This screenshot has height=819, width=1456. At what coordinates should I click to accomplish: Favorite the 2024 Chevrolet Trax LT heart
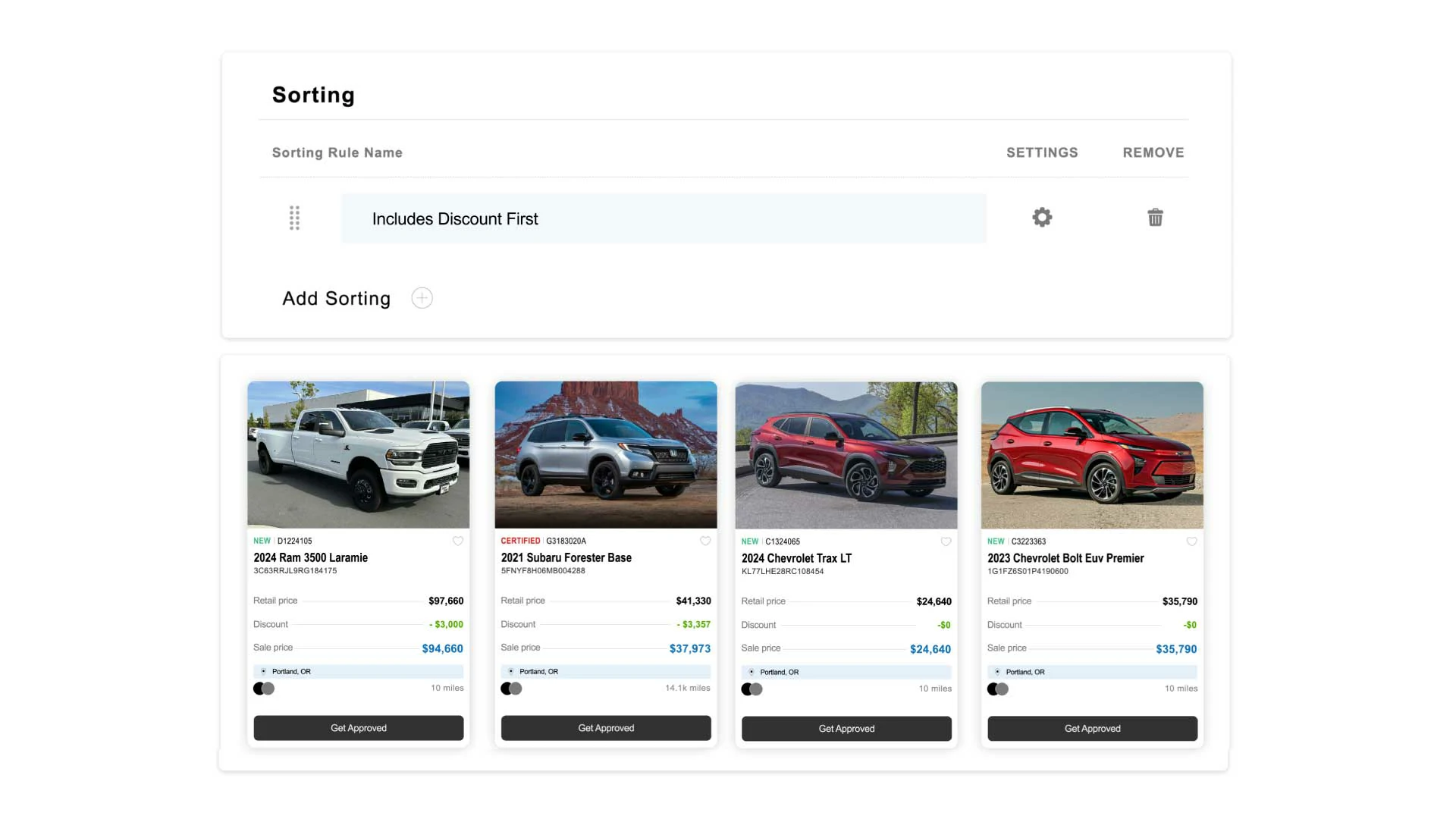(946, 541)
